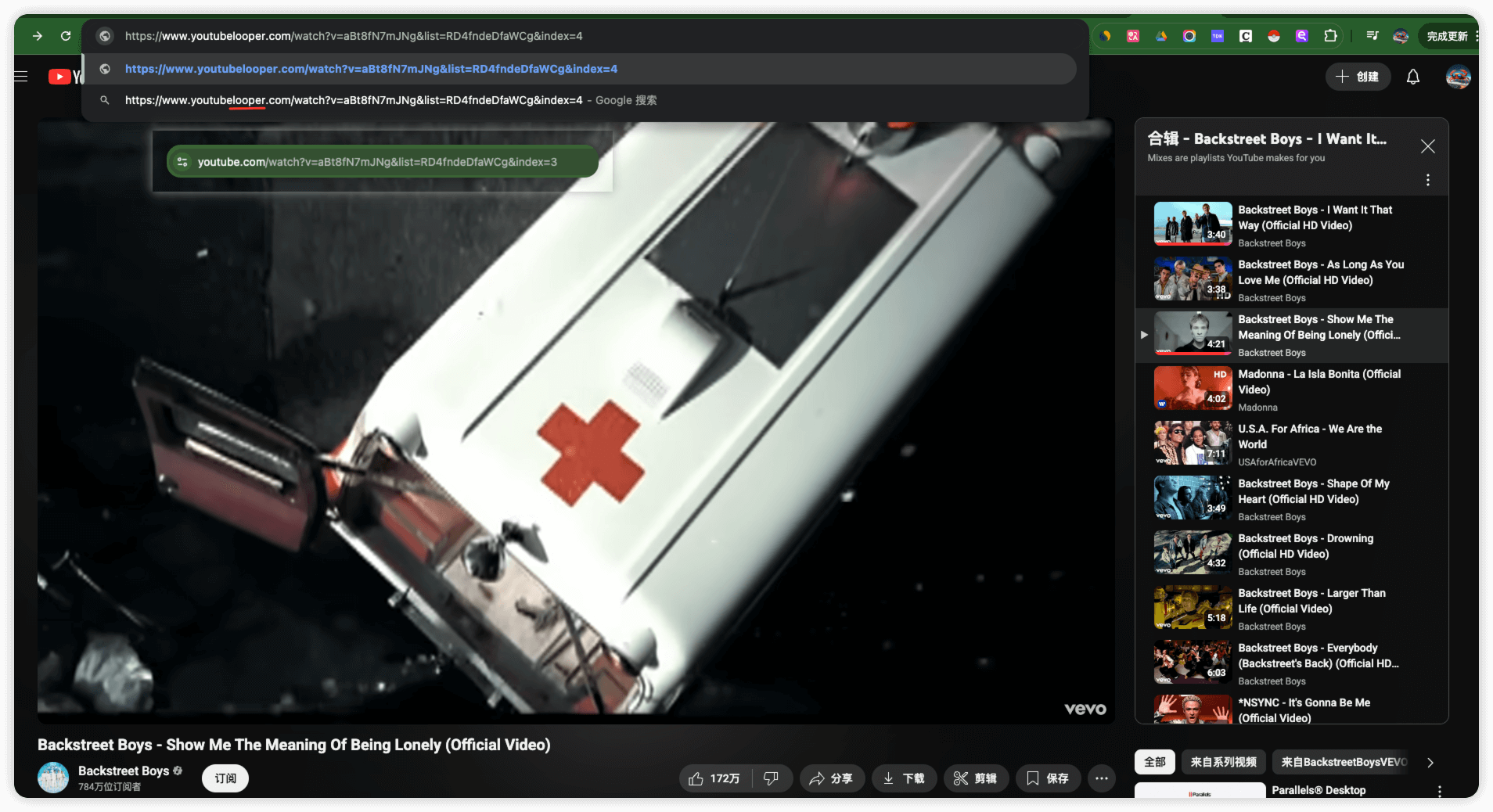This screenshot has height=812, width=1493.
Task: Like the video with thumbs-up 172万
Action: (x=714, y=778)
